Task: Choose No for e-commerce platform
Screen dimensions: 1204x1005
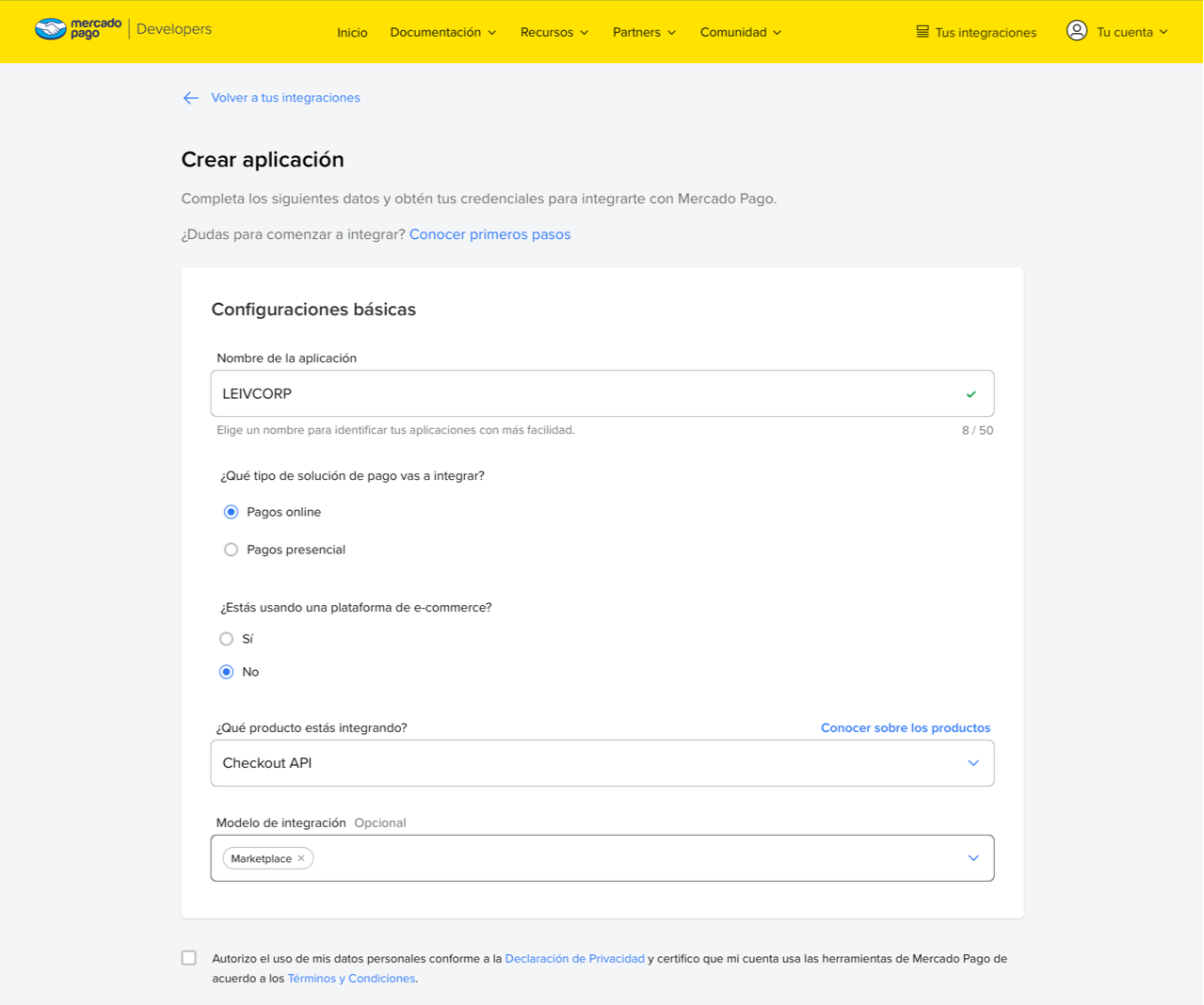Action: (226, 672)
